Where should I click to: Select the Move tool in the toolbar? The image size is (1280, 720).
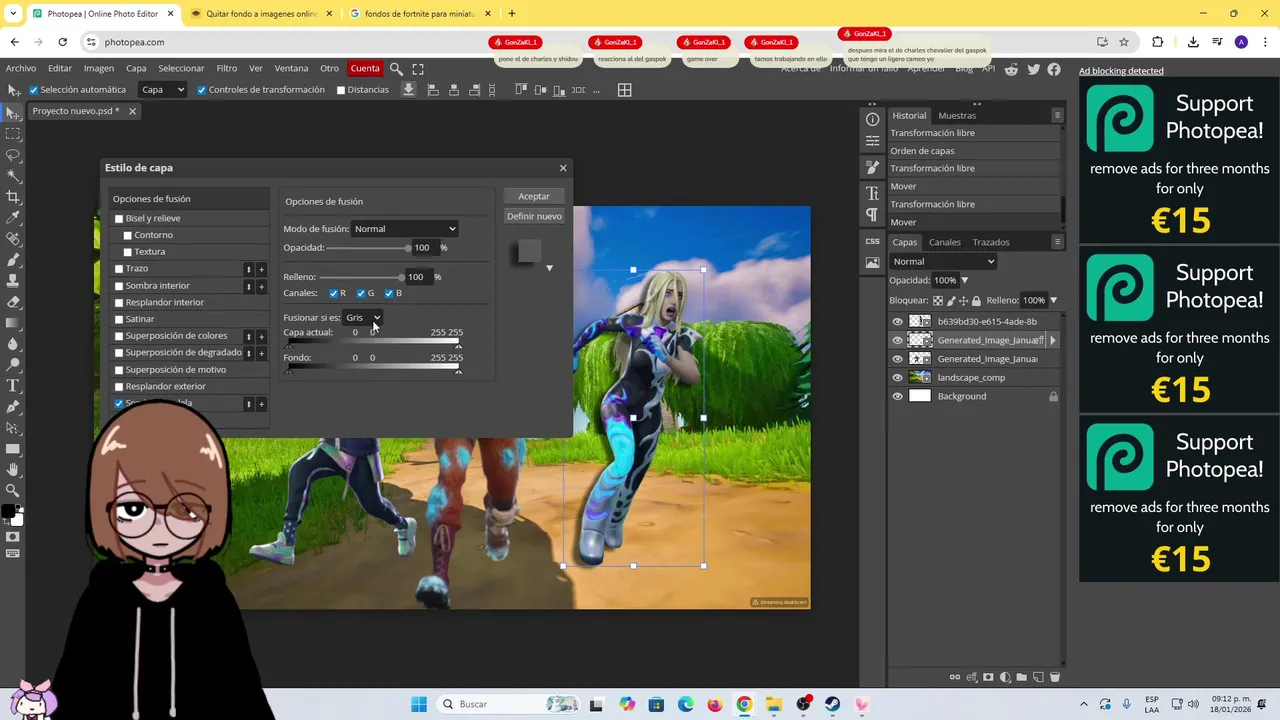click(13, 112)
